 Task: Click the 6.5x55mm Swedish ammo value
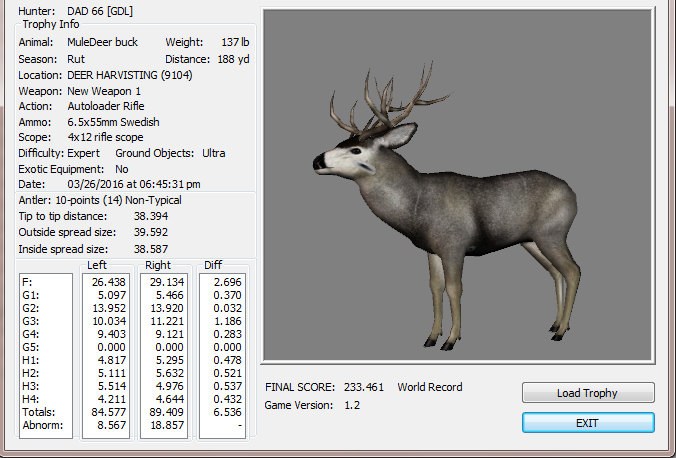coord(116,122)
